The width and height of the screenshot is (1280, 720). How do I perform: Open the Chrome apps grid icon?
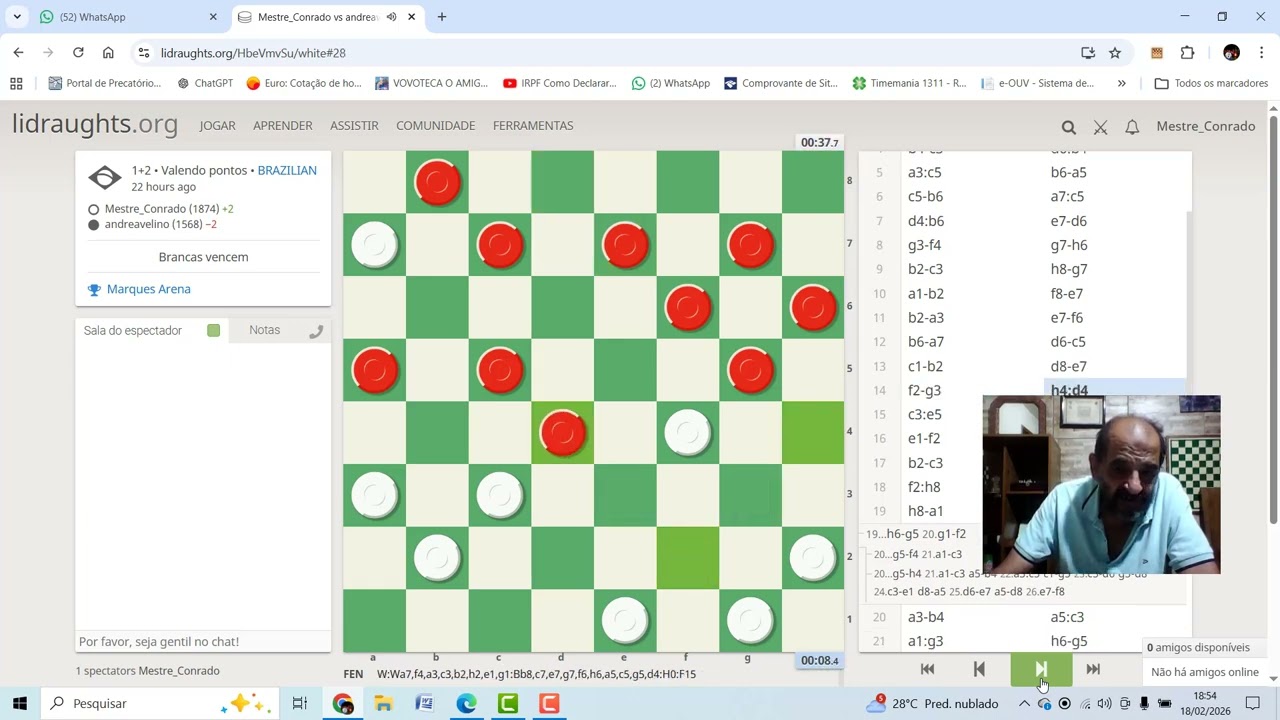coord(16,83)
